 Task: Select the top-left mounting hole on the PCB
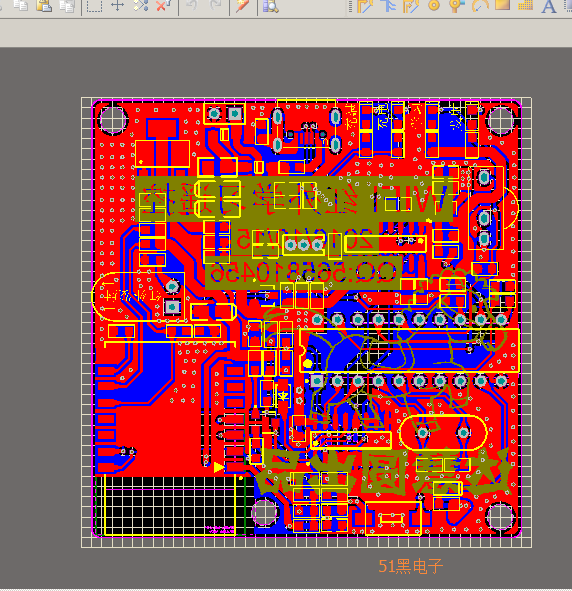pyautogui.click(x=112, y=120)
